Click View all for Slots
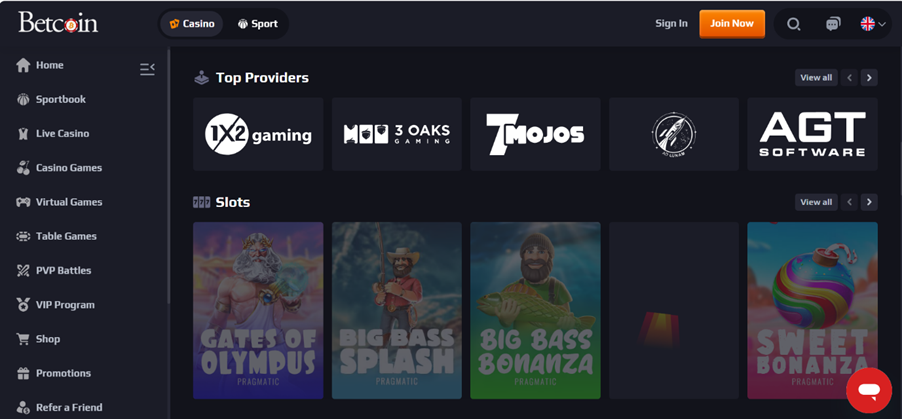The height and width of the screenshot is (419, 902). (x=816, y=202)
